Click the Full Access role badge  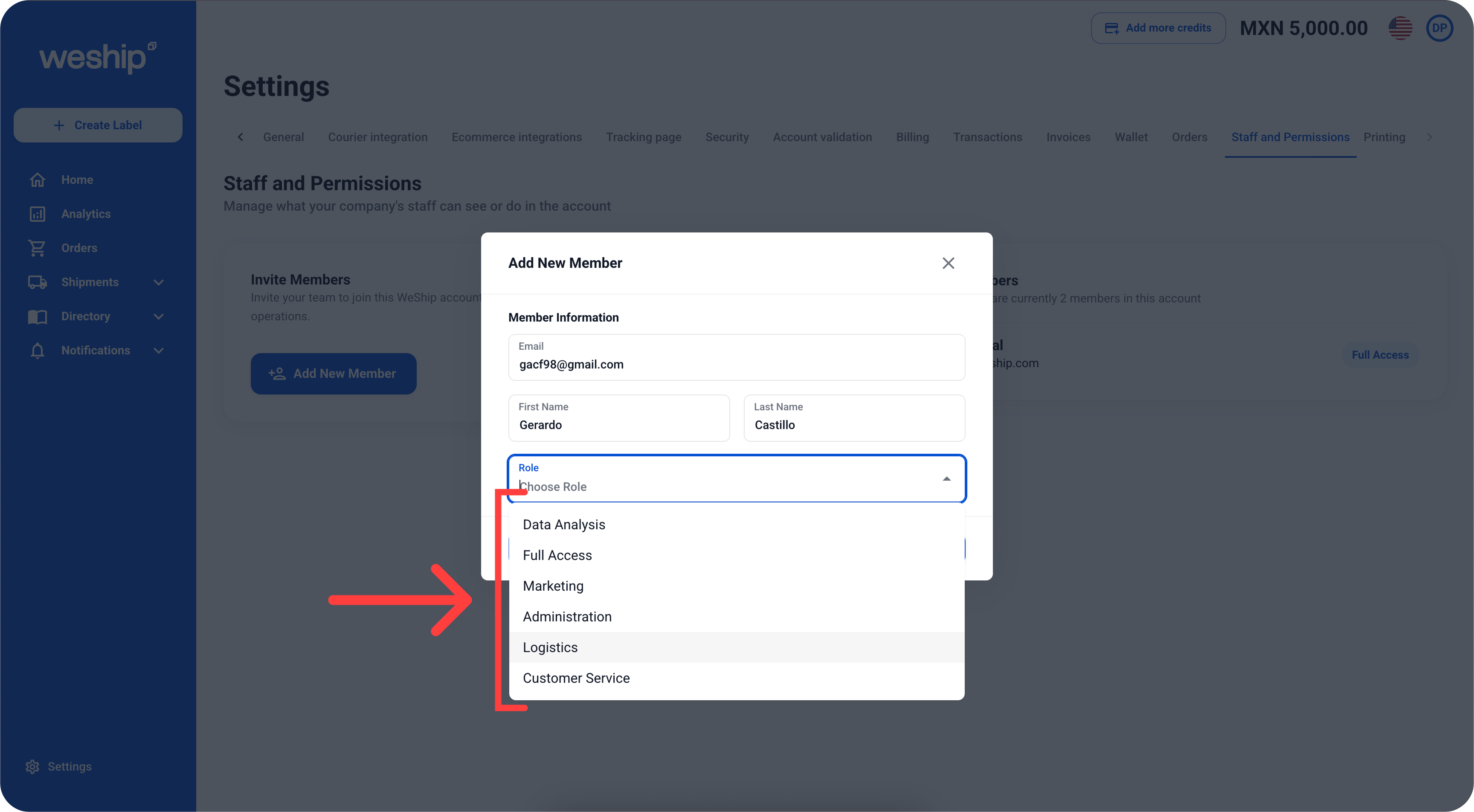(1380, 355)
